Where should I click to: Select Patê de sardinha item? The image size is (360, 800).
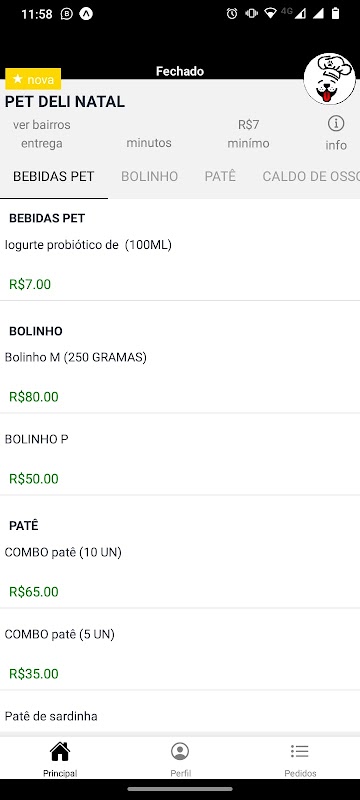[x=180, y=713]
